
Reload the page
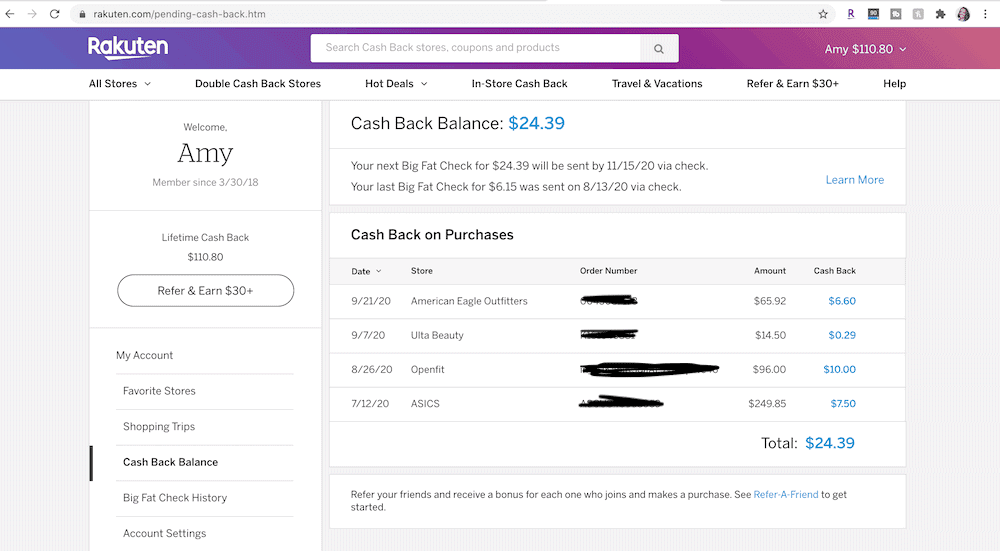(55, 13)
